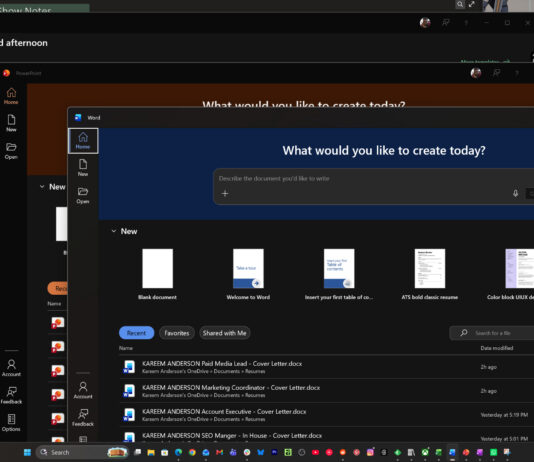Image resolution: width=534 pixels, height=462 pixels.
Task: Click the search magnifier icon at the screen top
Action: (x=460, y=4)
